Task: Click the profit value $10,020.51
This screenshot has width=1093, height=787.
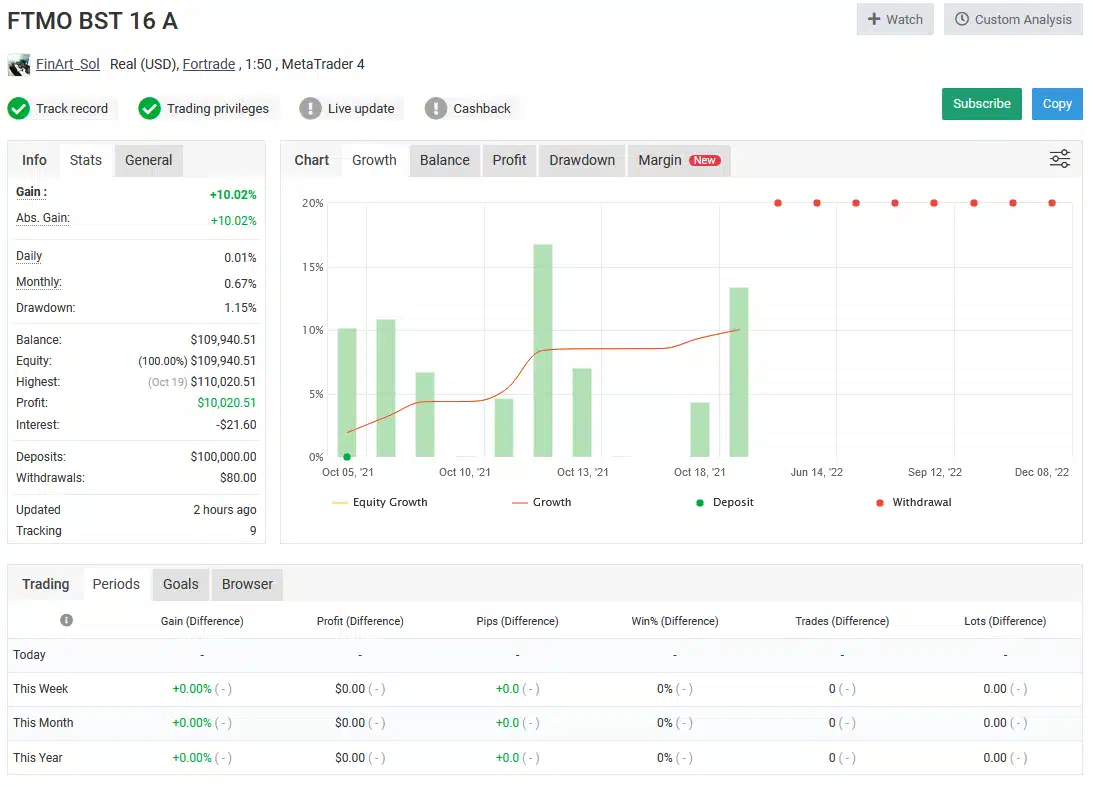Action: coord(227,402)
